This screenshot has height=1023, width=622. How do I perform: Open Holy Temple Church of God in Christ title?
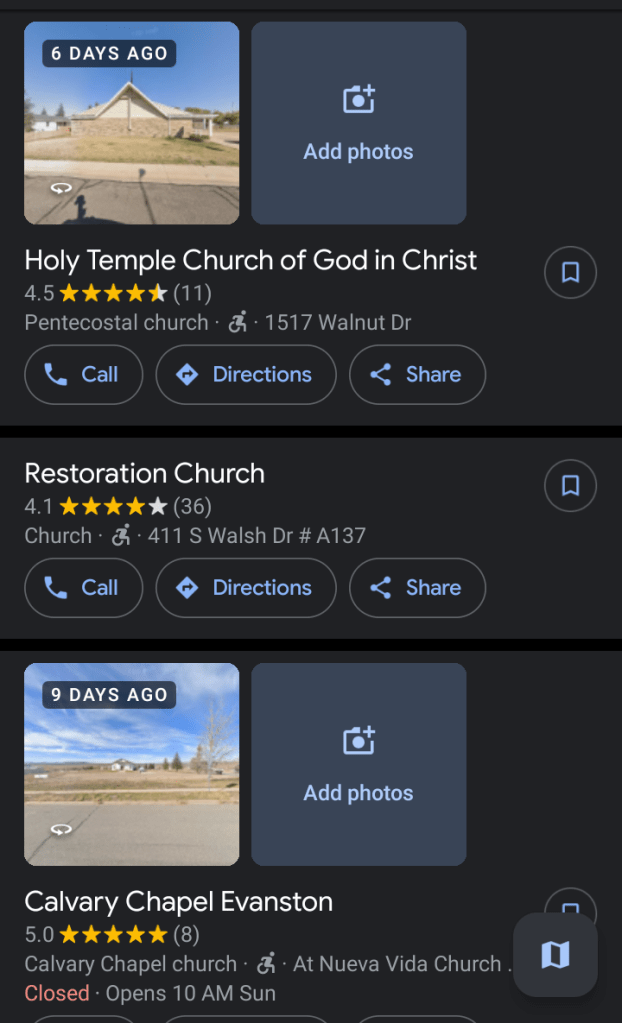pos(250,260)
